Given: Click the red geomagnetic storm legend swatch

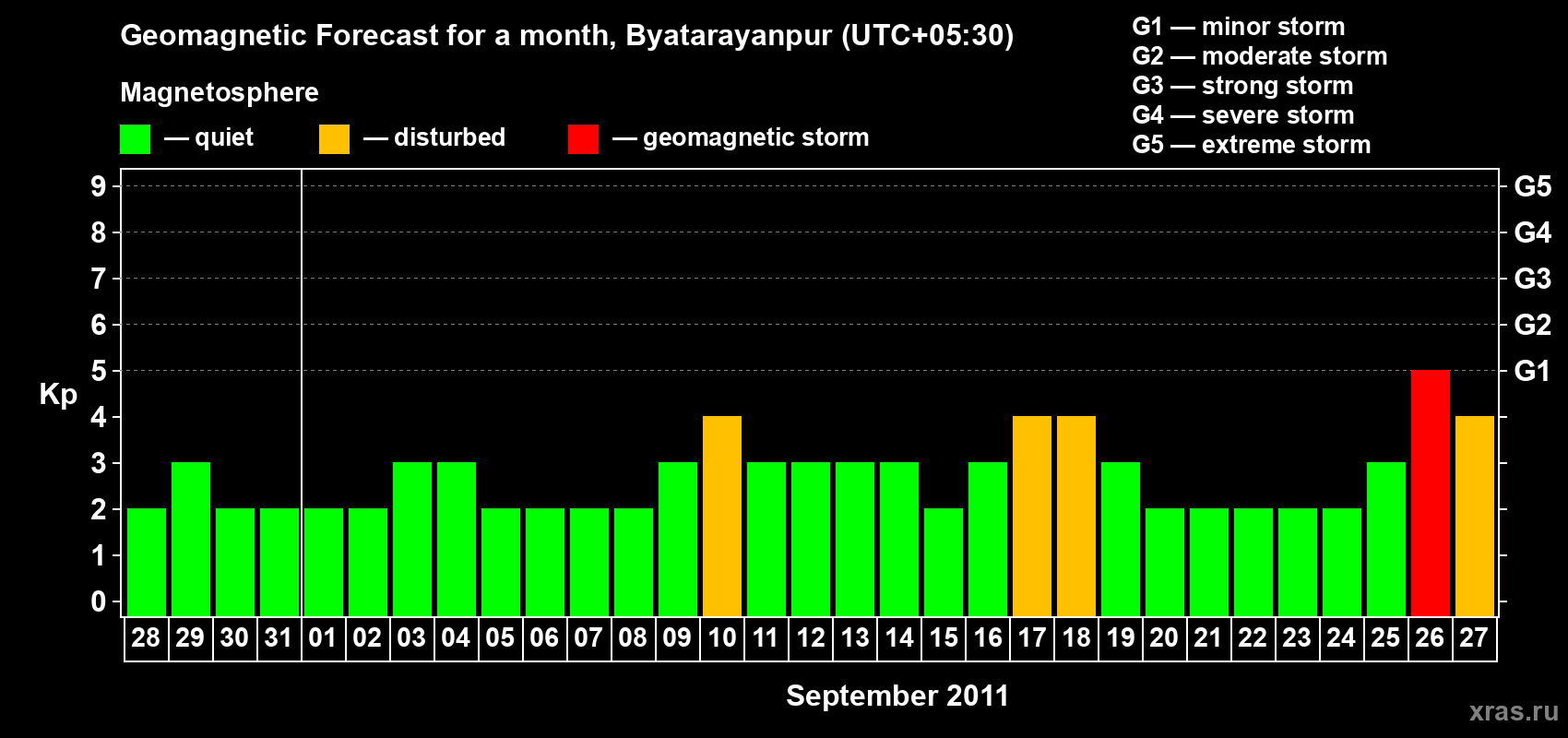Looking at the screenshot, I should 583,139.
